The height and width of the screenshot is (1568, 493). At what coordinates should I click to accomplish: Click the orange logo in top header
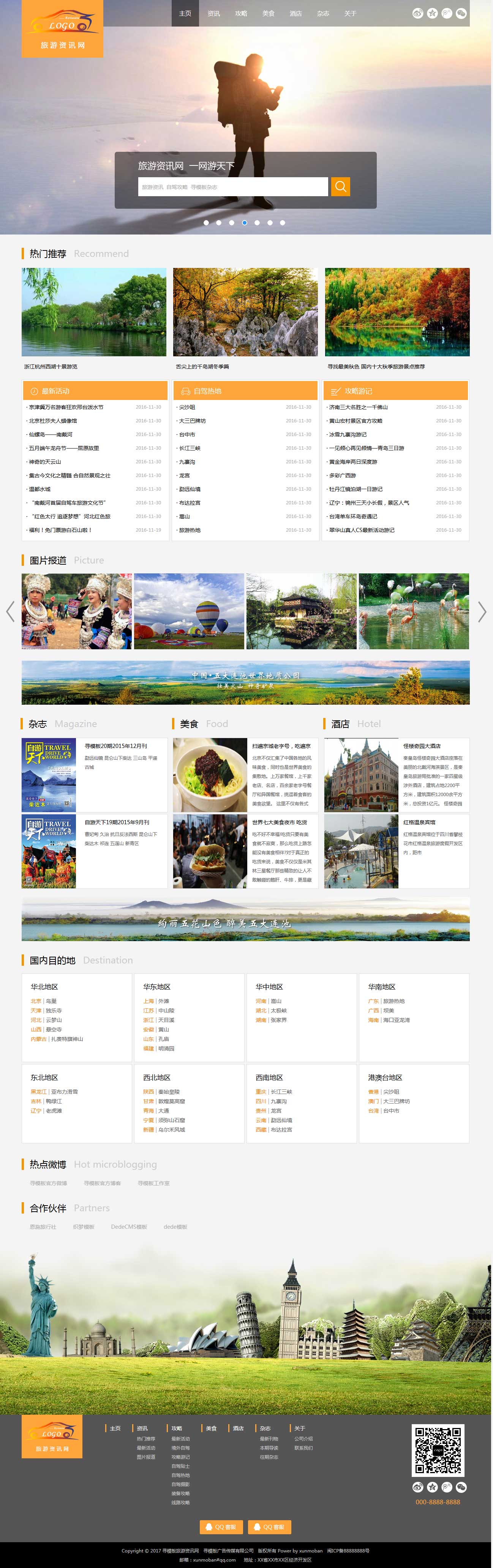[62, 29]
